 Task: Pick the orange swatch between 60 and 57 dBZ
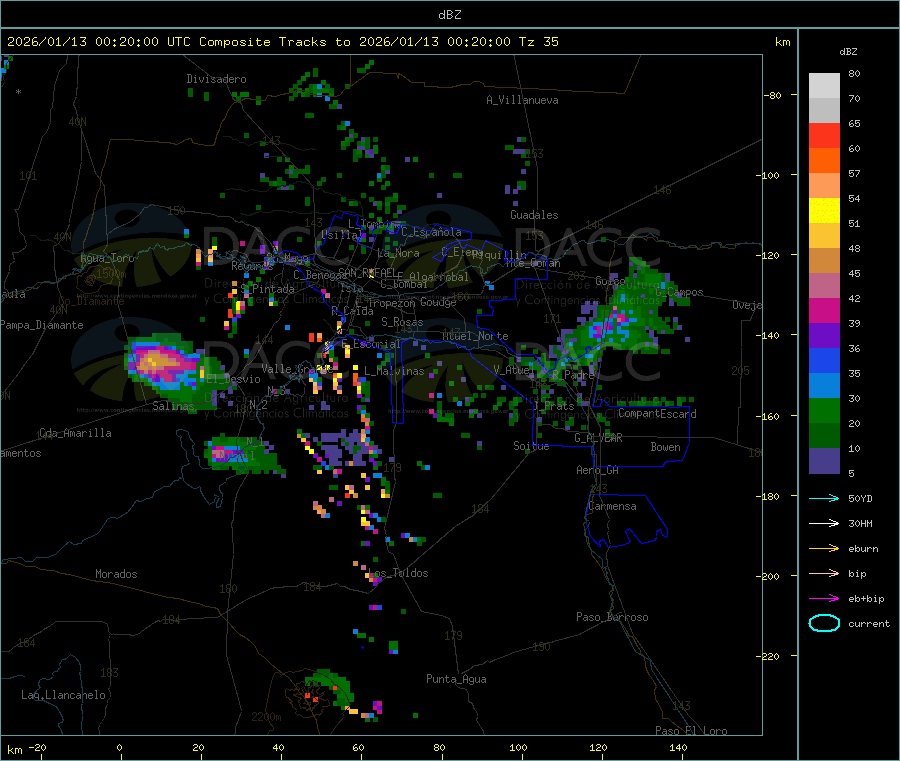(824, 161)
